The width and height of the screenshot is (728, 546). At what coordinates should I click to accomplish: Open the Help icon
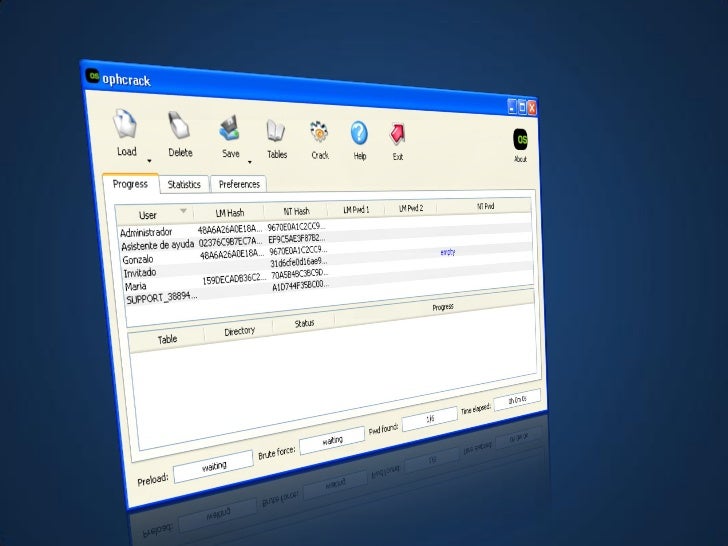click(359, 134)
